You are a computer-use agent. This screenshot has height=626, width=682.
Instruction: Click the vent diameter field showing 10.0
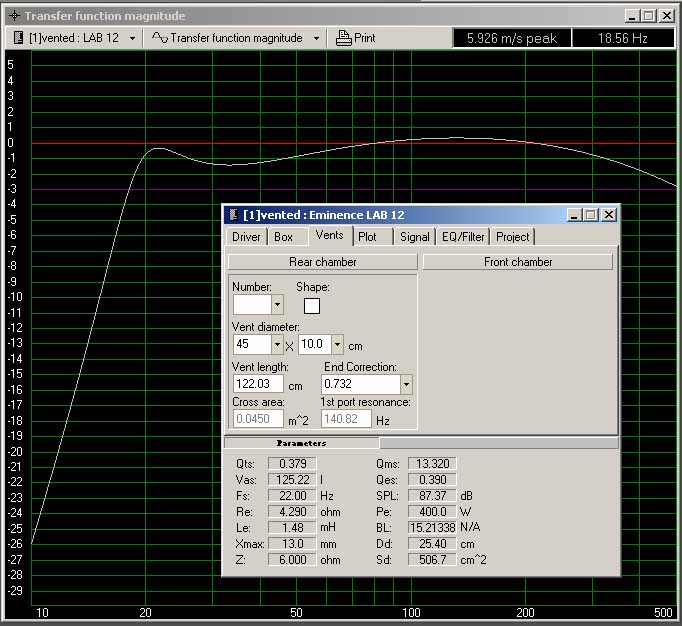315,344
